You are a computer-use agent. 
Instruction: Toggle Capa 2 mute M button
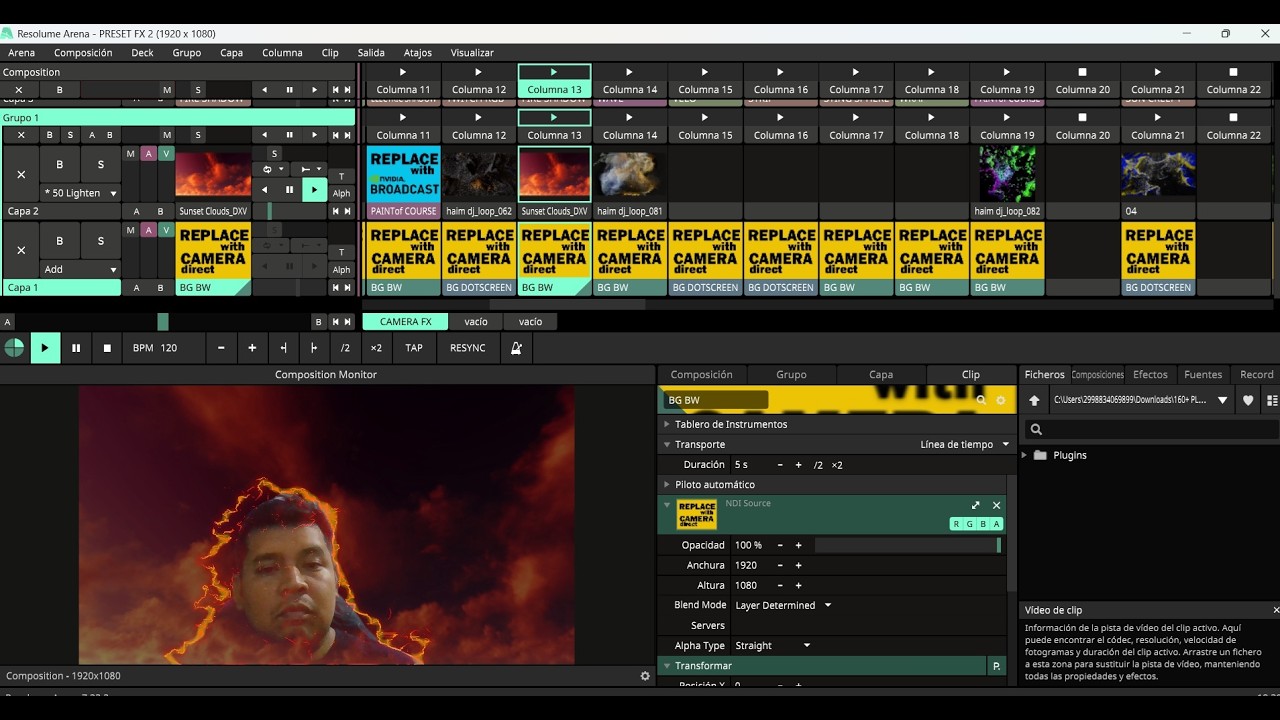pyautogui.click(x=130, y=154)
